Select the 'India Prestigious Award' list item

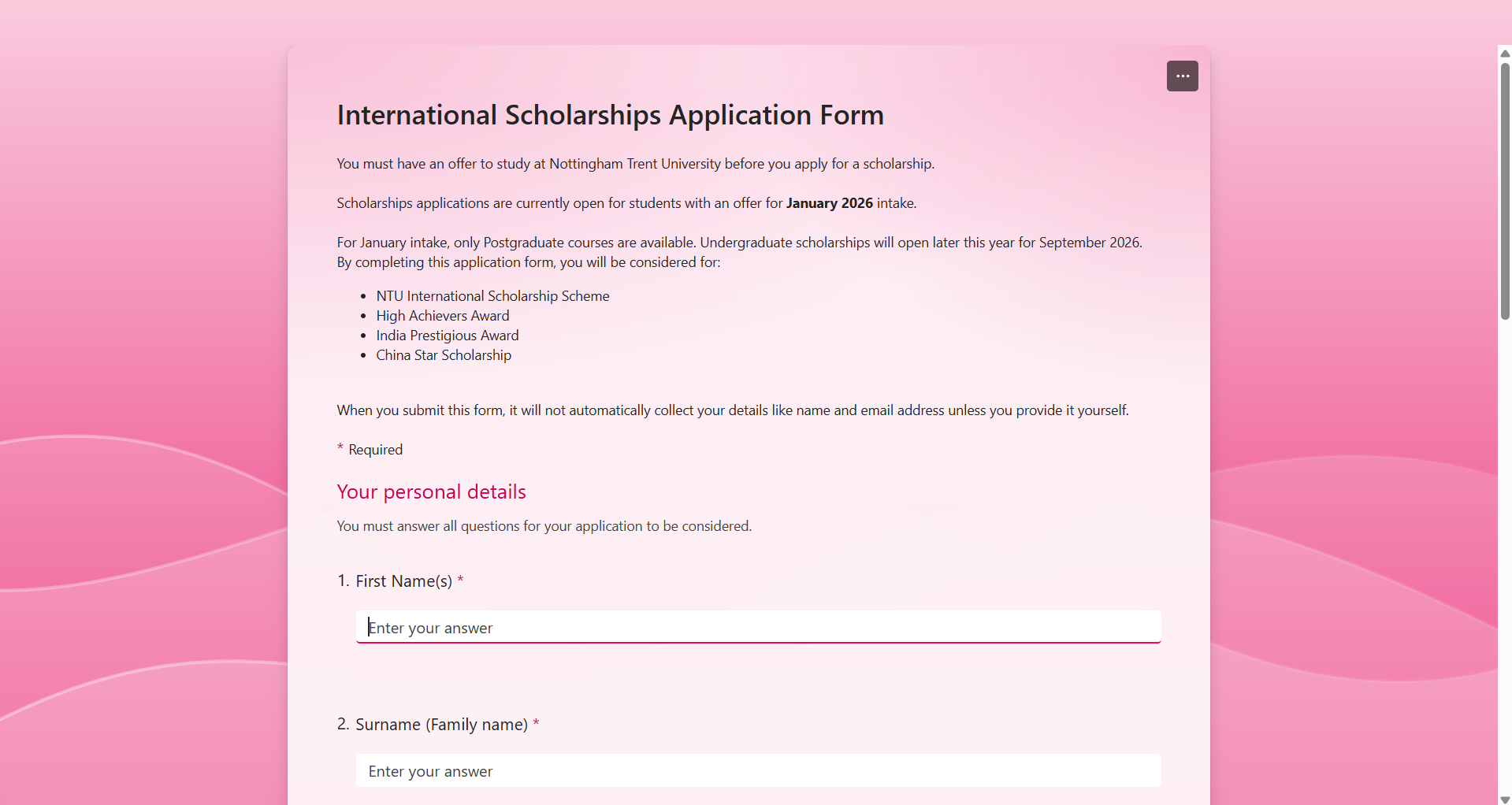[x=448, y=336]
